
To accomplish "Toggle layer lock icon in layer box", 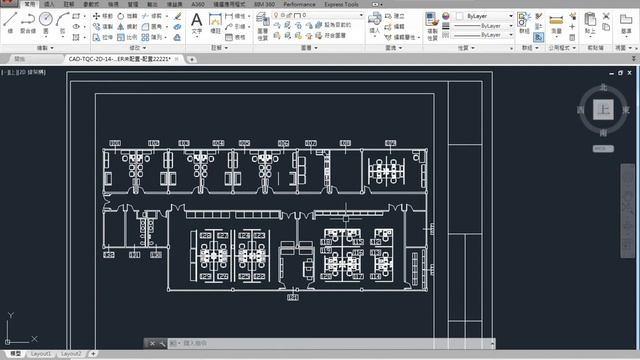I will tap(290, 15).
